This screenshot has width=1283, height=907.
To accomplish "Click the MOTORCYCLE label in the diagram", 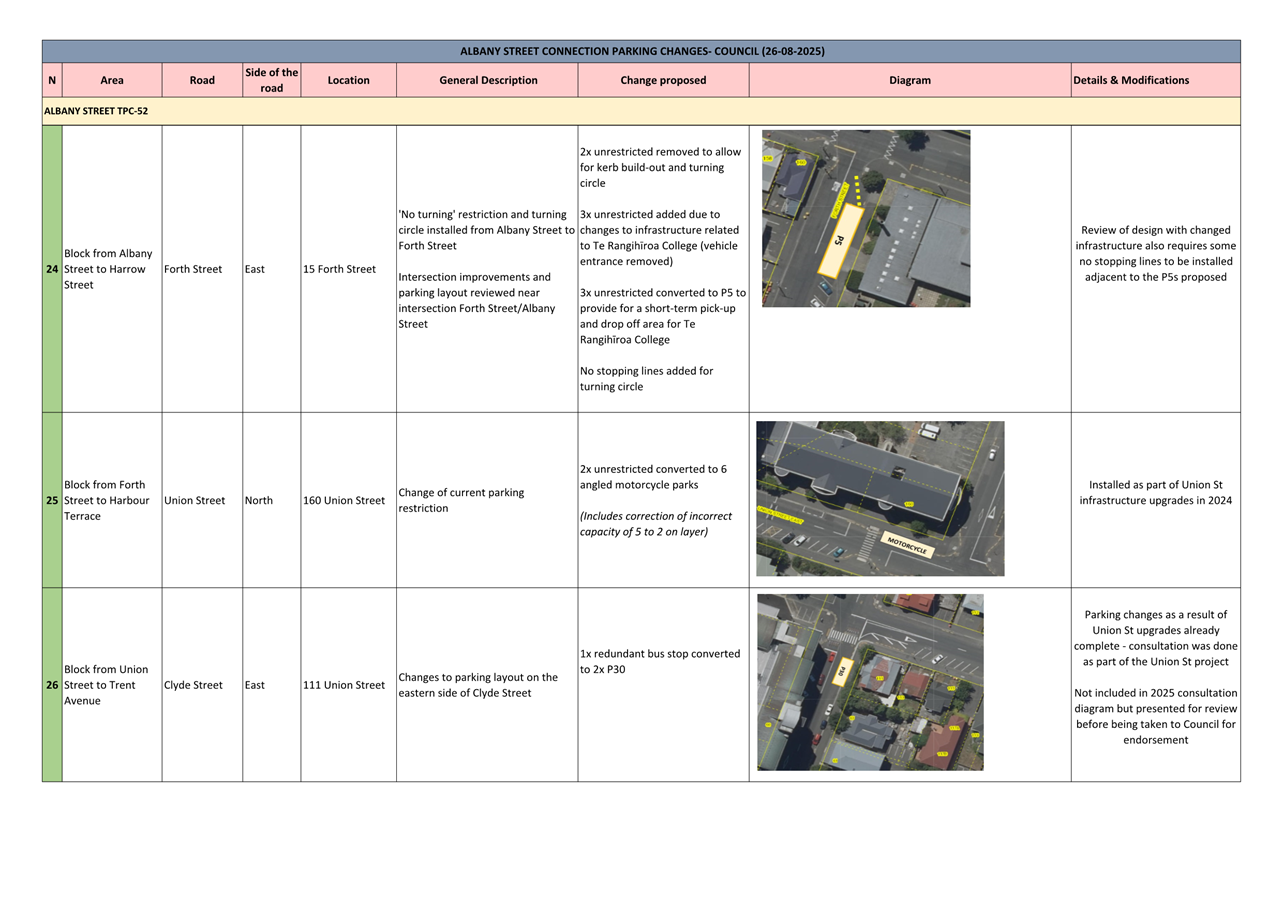I will [908, 545].
